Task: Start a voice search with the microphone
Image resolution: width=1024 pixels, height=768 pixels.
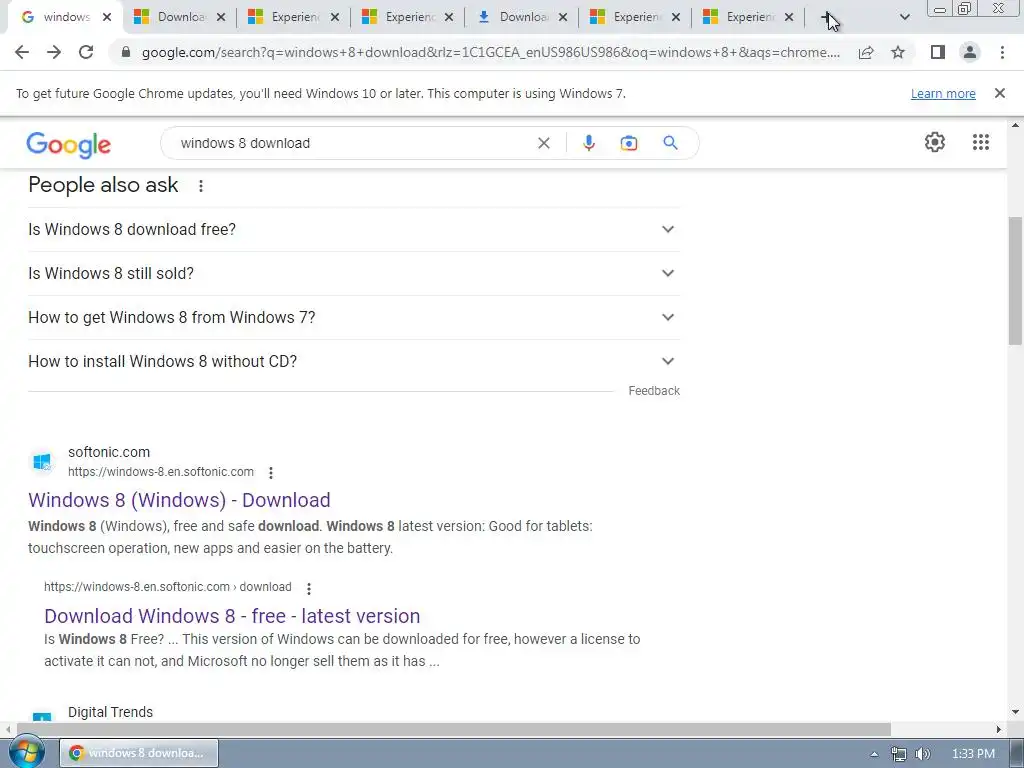Action: click(588, 143)
